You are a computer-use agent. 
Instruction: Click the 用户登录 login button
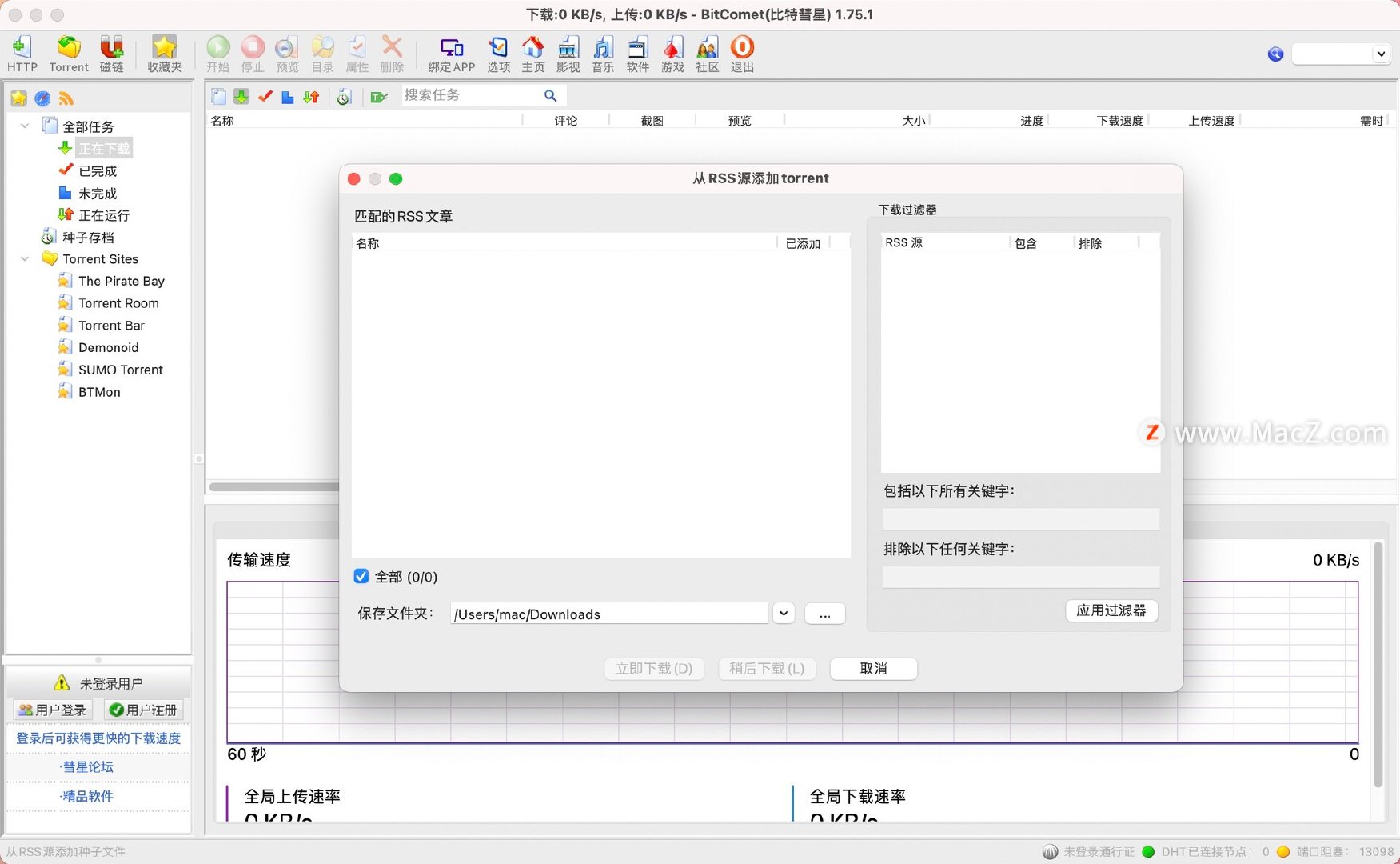(53, 710)
